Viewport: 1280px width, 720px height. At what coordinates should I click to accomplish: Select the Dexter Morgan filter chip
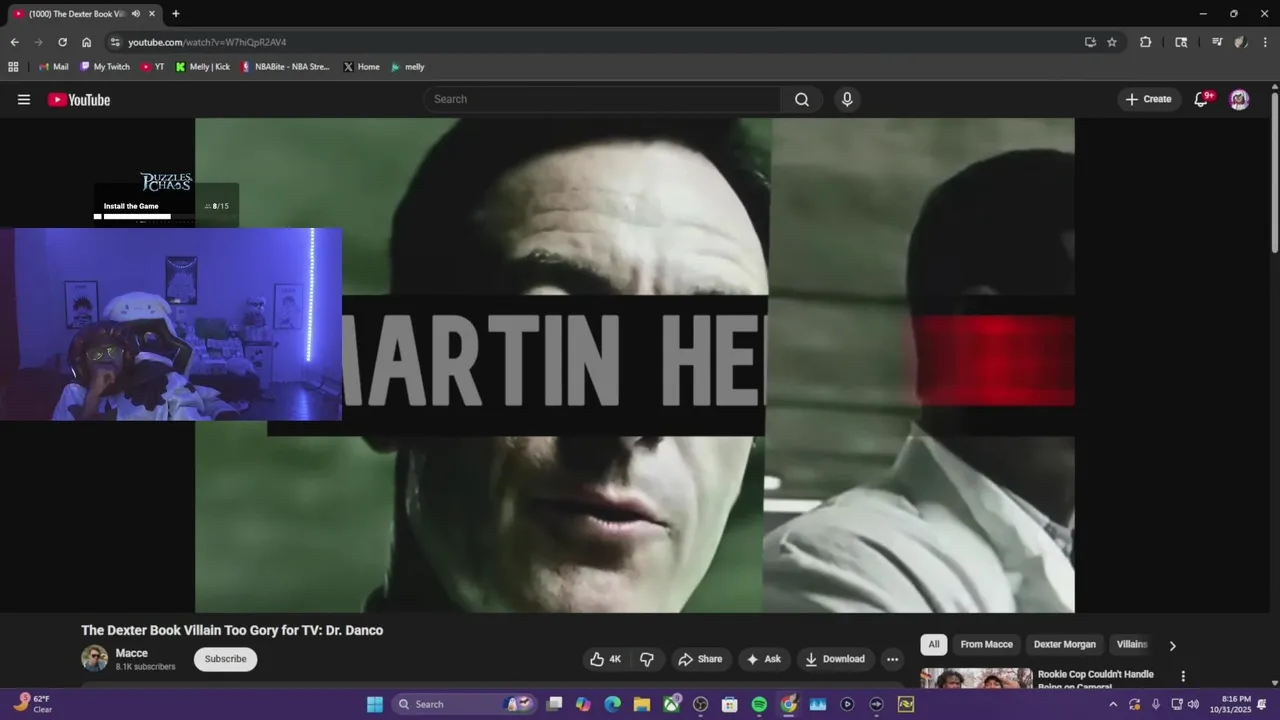1064,645
